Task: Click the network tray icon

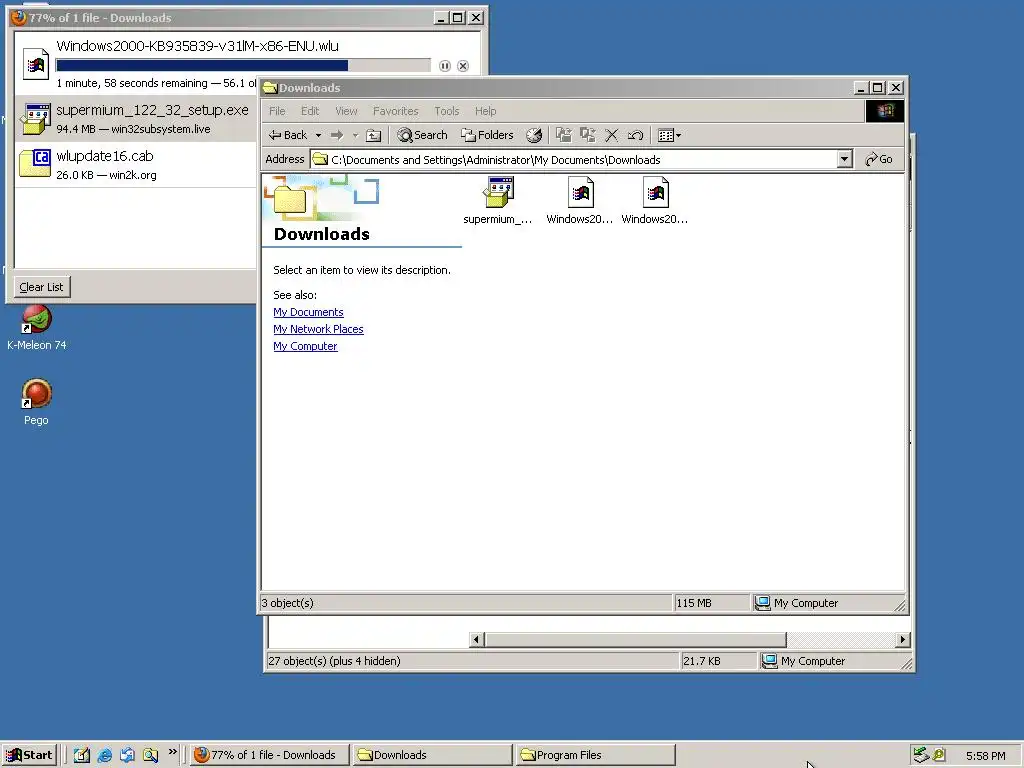Action: (x=921, y=755)
